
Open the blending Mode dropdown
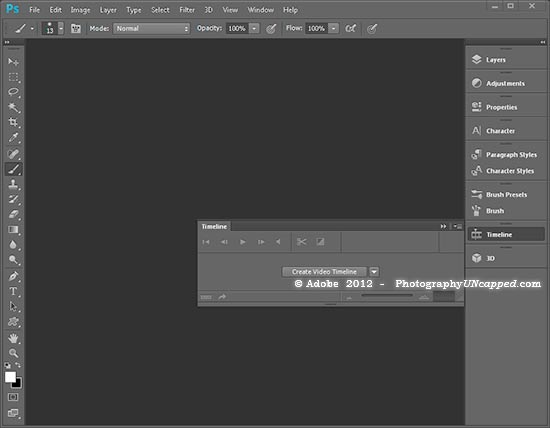point(152,28)
